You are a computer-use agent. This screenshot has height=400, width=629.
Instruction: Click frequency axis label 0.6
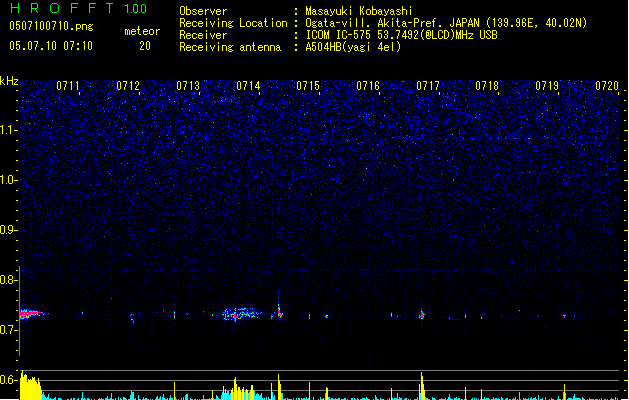click(x=9, y=380)
